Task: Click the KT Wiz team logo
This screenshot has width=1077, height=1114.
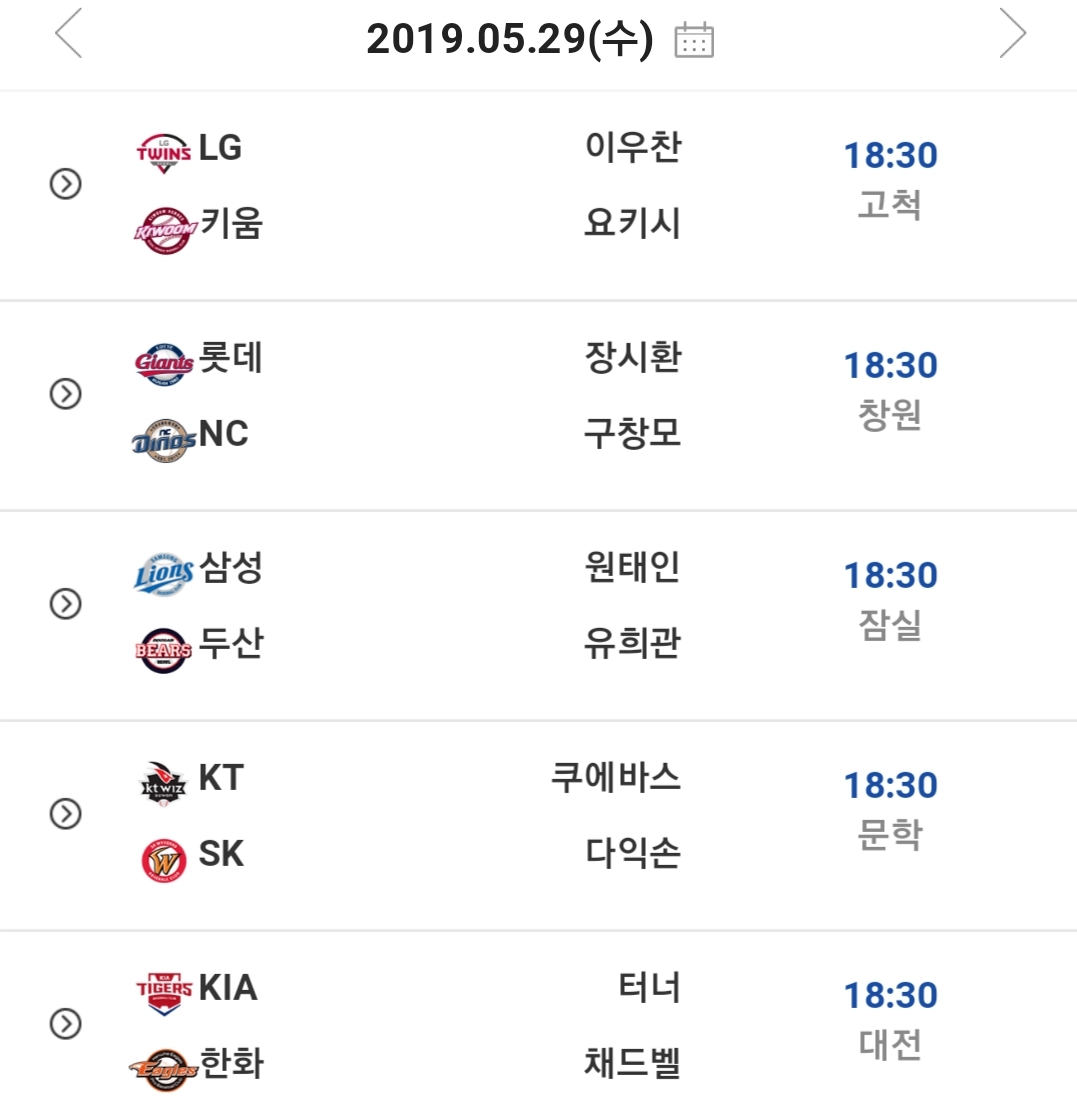Action: 163,782
